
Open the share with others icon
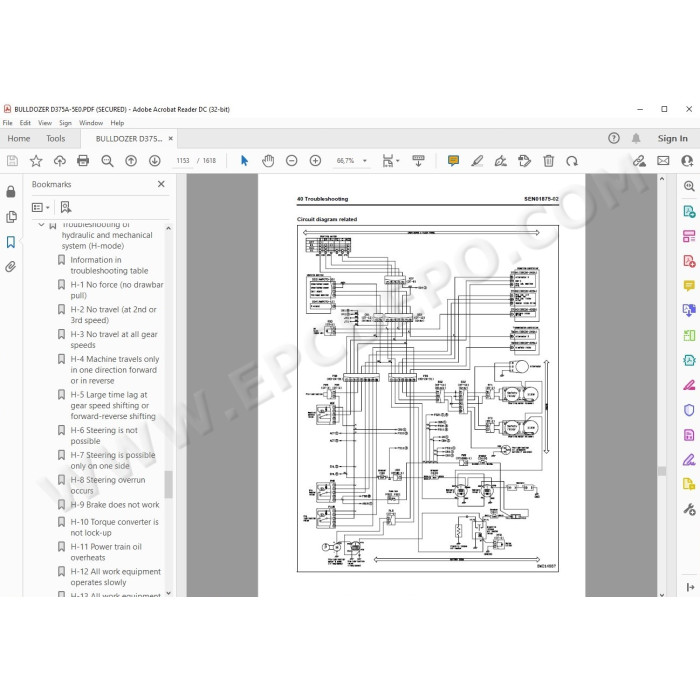pyautogui.click(x=687, y=161)
